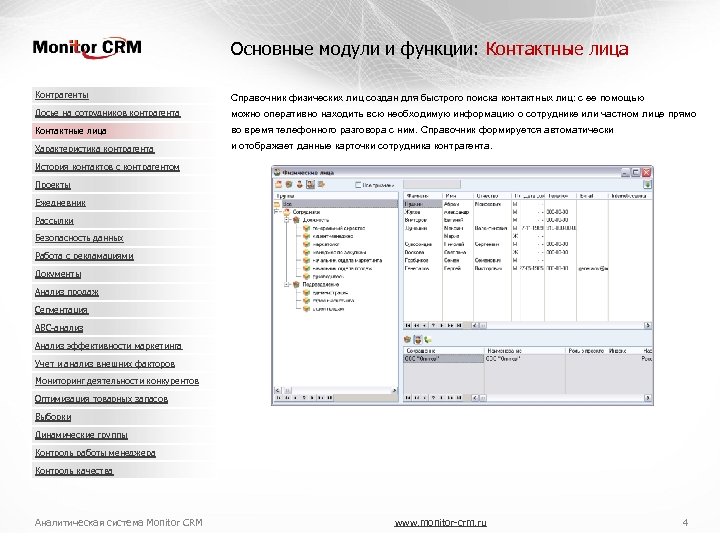Open the Проекты link
The height and width of the screenshot is (540, 720).
53,185
